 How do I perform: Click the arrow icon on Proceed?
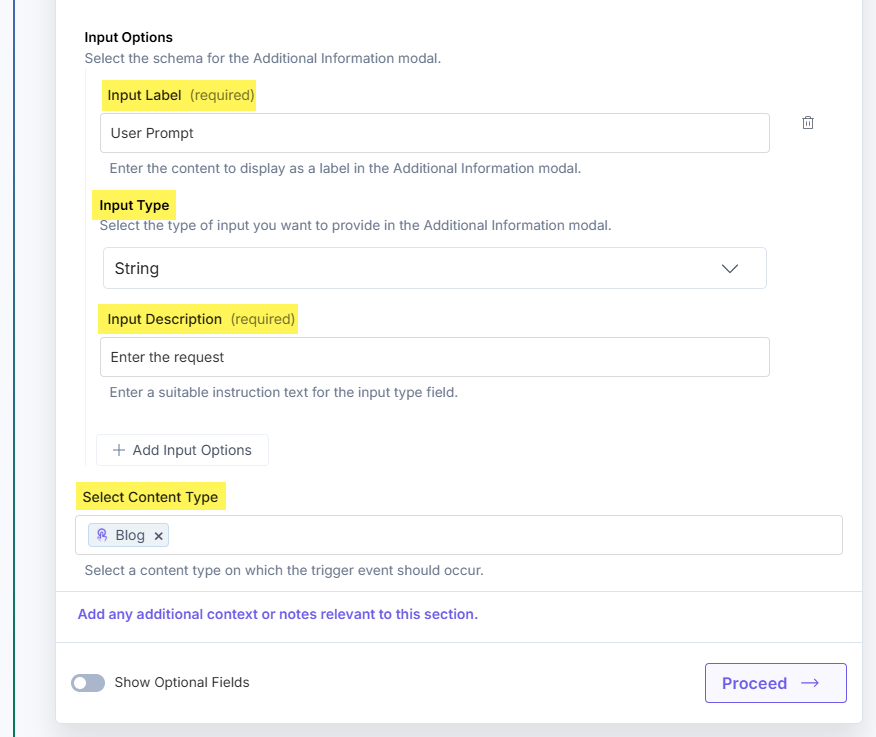[x=810, y=683]
